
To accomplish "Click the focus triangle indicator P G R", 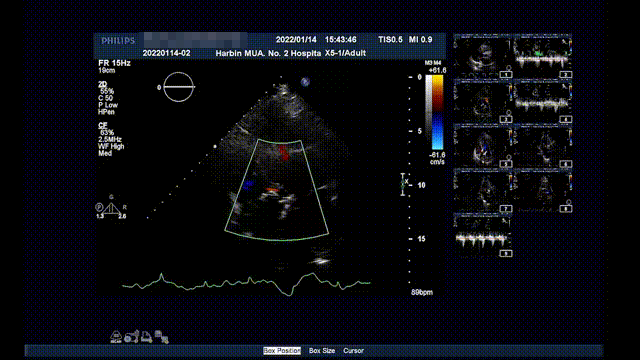I will (x=111, y=208).
